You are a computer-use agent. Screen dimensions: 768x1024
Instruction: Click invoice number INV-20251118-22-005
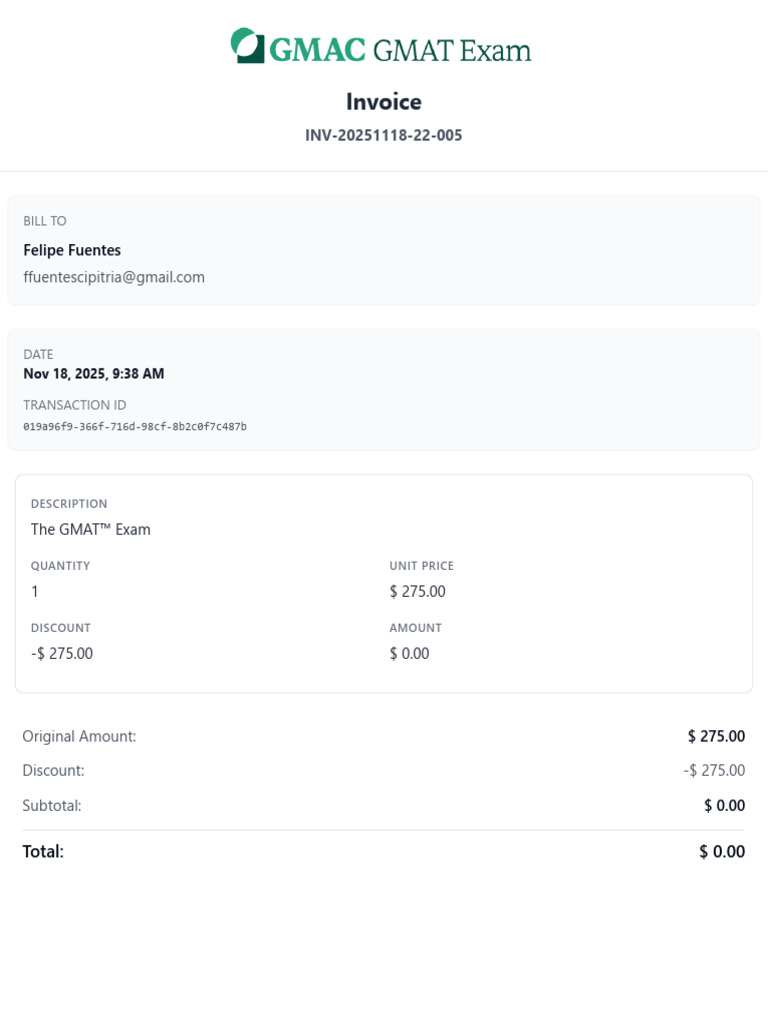pyautogui.click(x=384, y=135)
